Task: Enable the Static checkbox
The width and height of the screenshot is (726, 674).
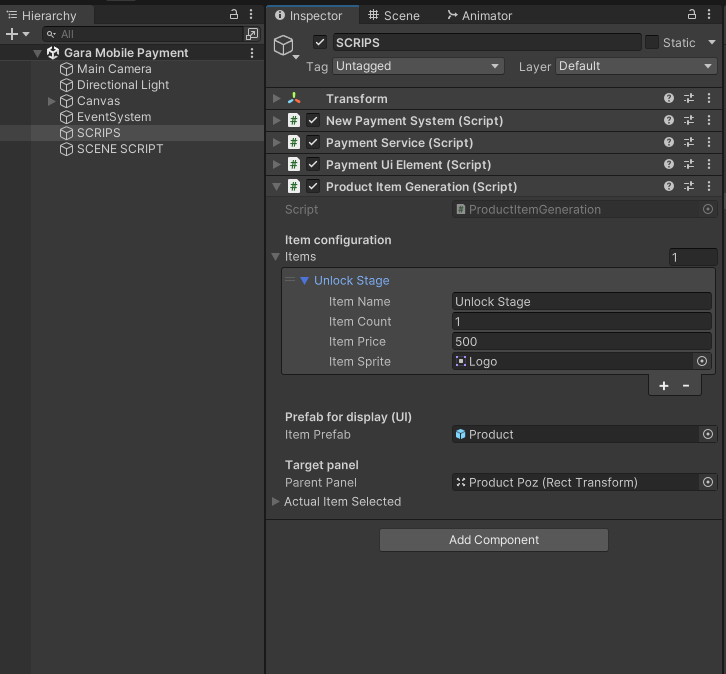Action: pyautogui.click(x=652, y=42)
